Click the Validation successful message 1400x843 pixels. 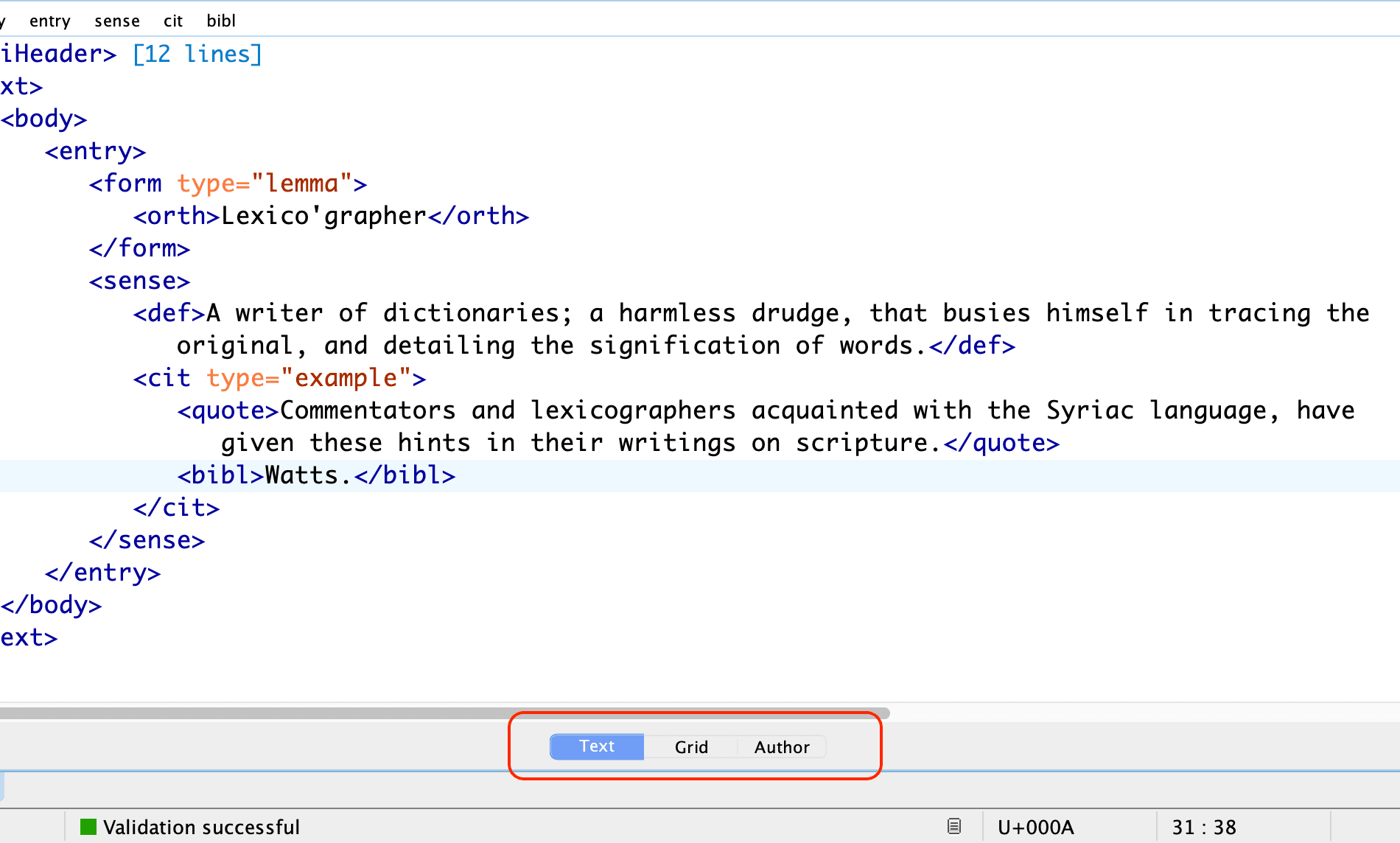click(201, 827)
